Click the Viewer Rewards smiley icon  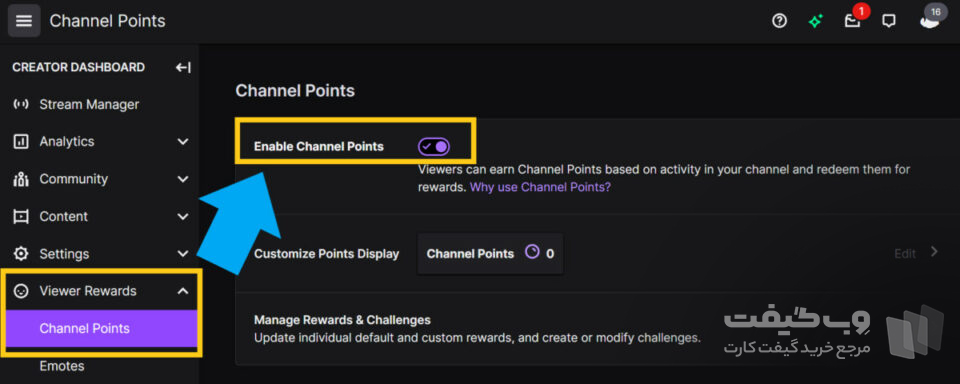pos(21,292)
